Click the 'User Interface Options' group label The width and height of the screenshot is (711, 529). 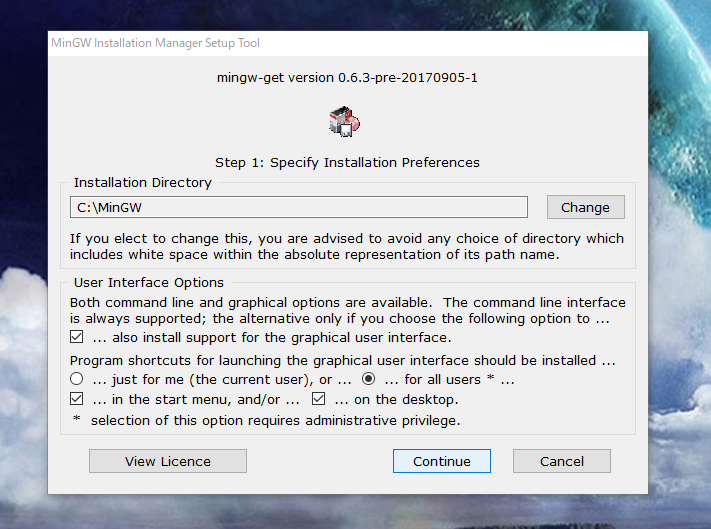(149, 282)
